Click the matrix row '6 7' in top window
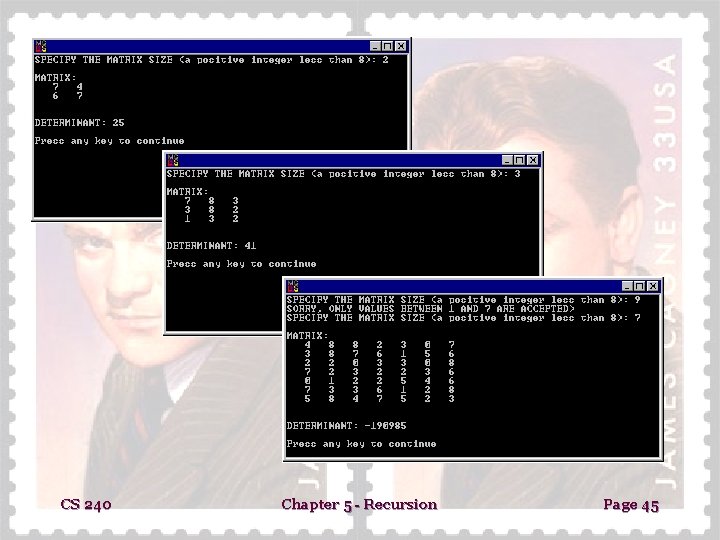The height and width of the screenshot is (540, 720). point(68,96)
